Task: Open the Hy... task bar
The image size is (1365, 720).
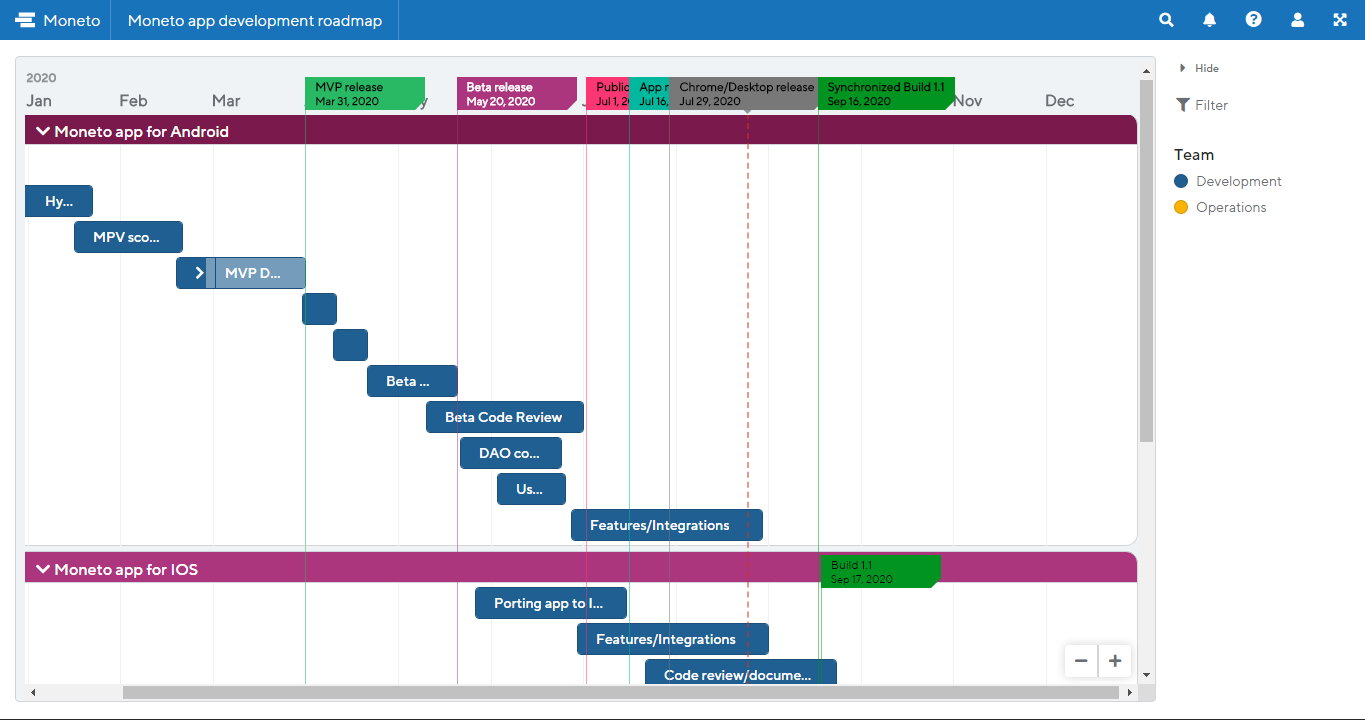Action: pyautogui.click(x=59, y=201)
